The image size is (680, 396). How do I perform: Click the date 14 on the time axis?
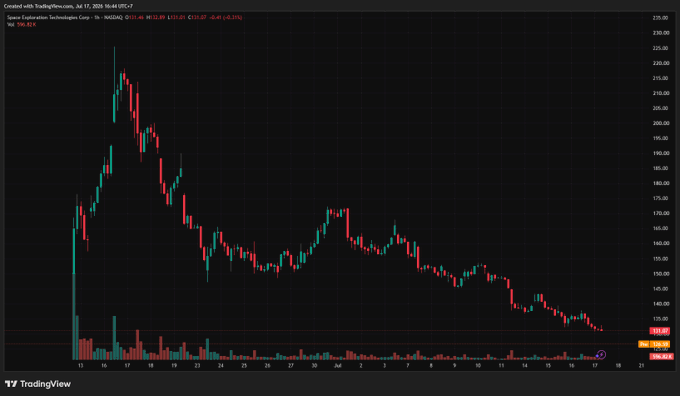(x=525, y=366)
